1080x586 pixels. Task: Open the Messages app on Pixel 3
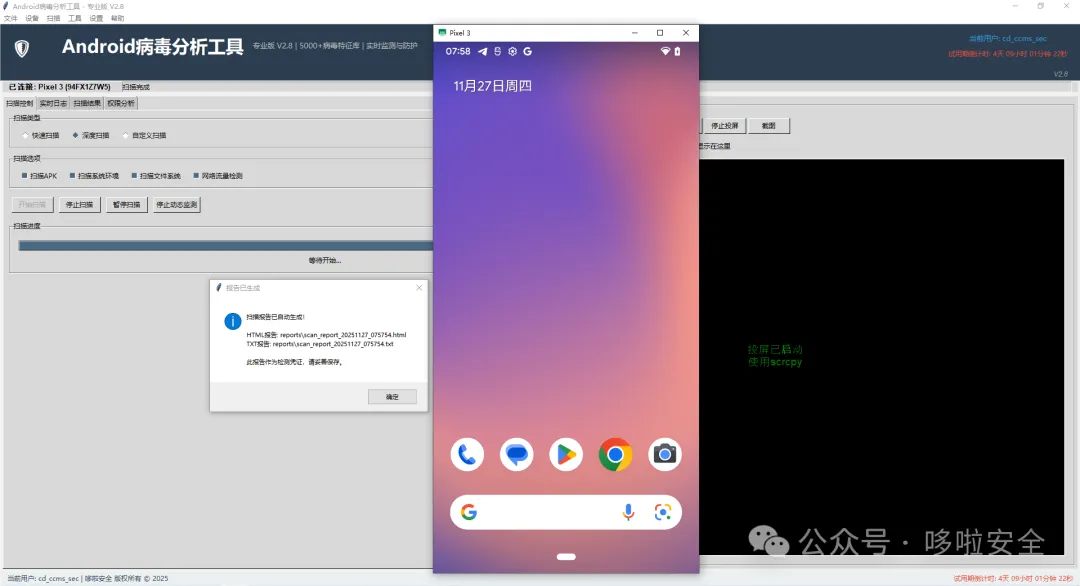click(517, 454)
